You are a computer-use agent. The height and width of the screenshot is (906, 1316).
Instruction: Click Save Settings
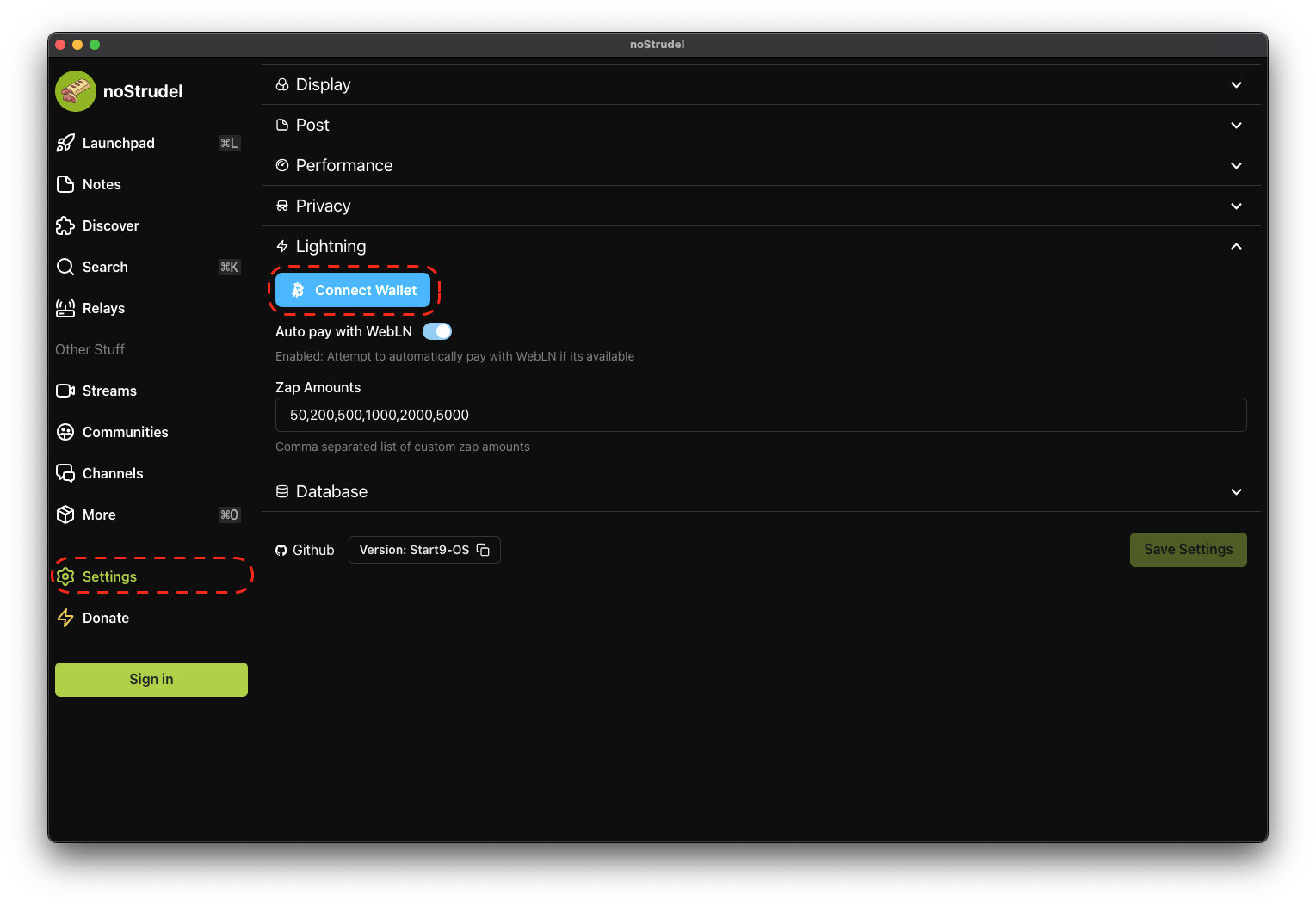[1188, 550]
